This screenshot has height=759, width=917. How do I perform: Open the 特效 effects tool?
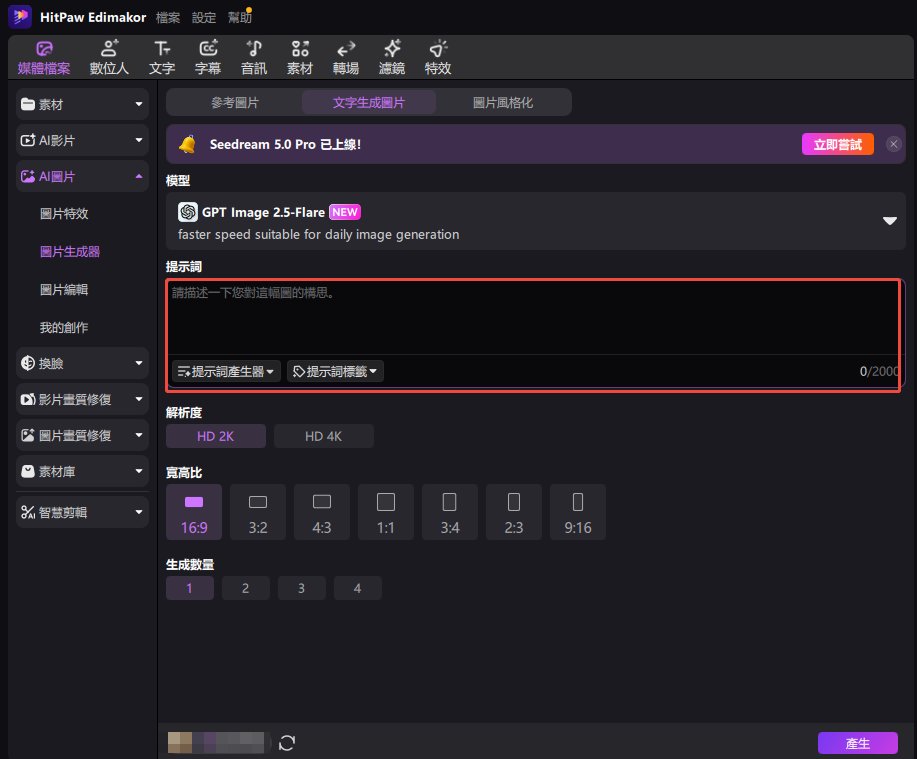(x=438, y=58)
